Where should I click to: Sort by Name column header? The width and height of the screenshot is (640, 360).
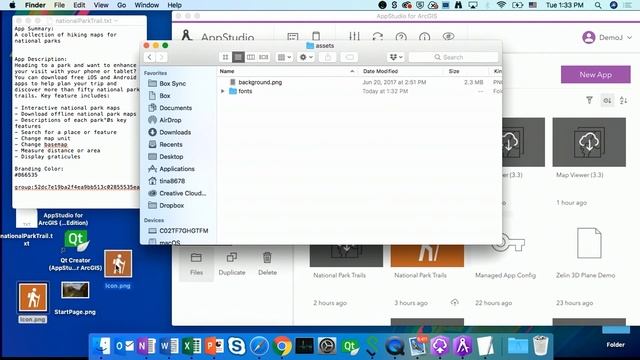tap(287, 71)
